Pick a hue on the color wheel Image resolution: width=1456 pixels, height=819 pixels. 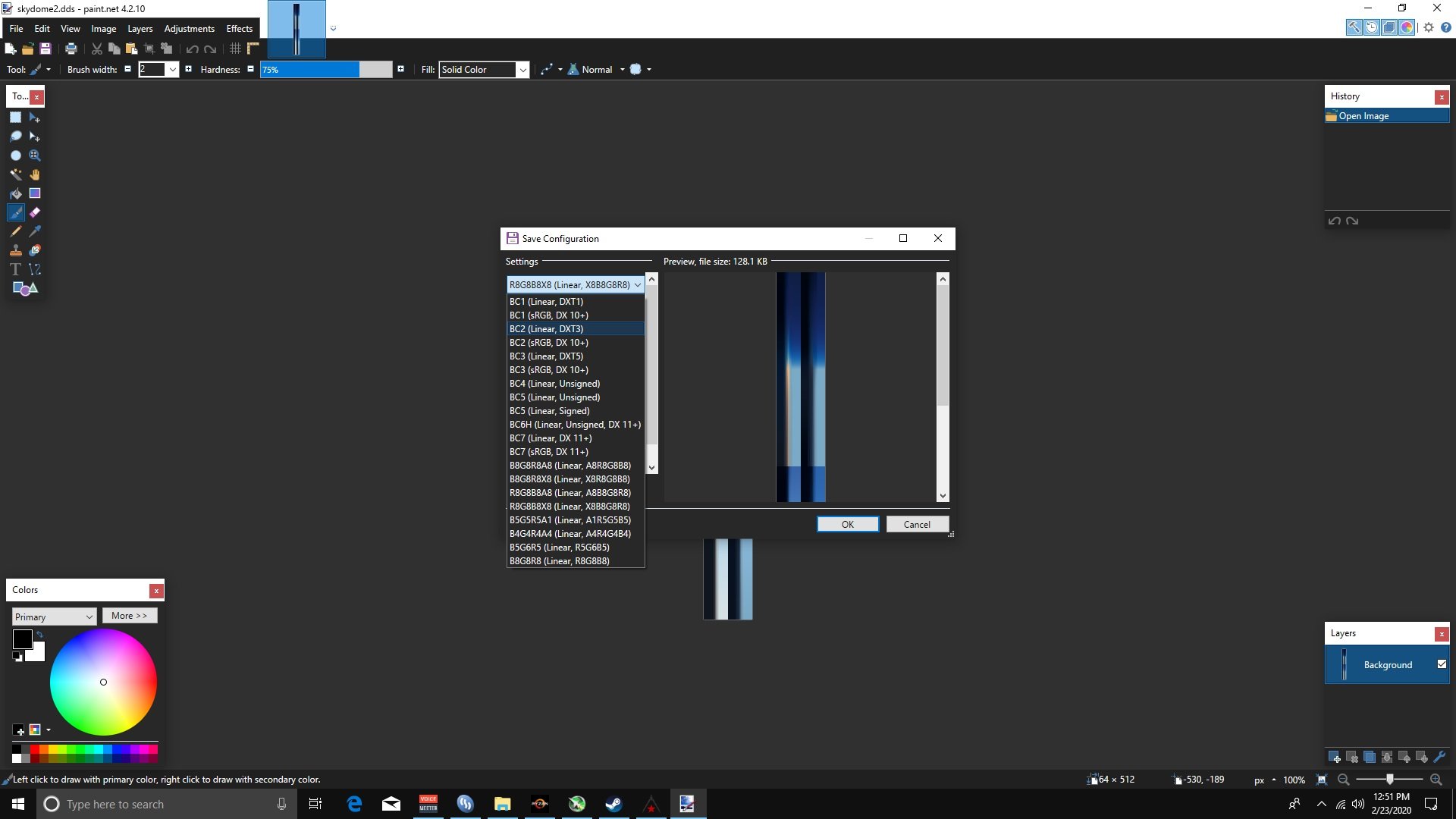(103, 682)
